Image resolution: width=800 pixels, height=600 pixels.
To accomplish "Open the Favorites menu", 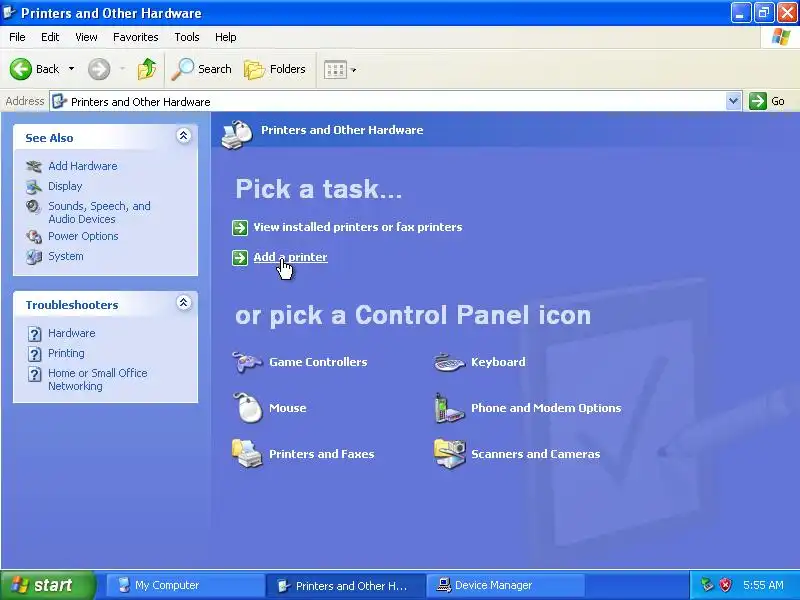I will click(136, 37).
